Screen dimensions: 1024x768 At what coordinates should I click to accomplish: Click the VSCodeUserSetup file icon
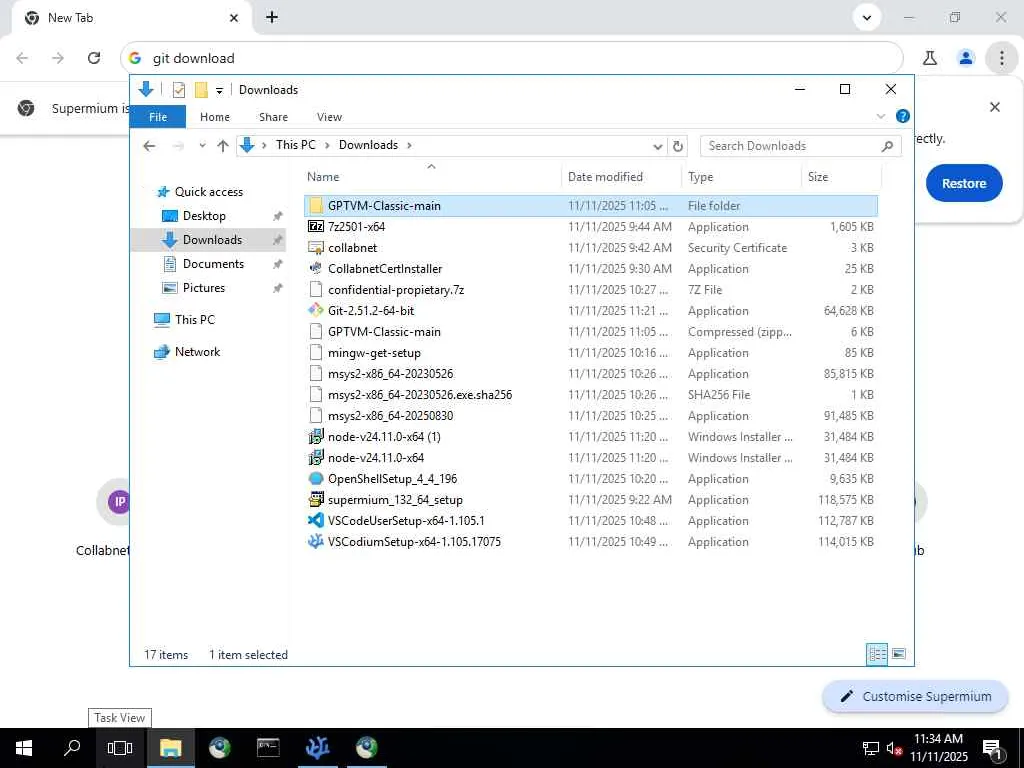[315, 520]
